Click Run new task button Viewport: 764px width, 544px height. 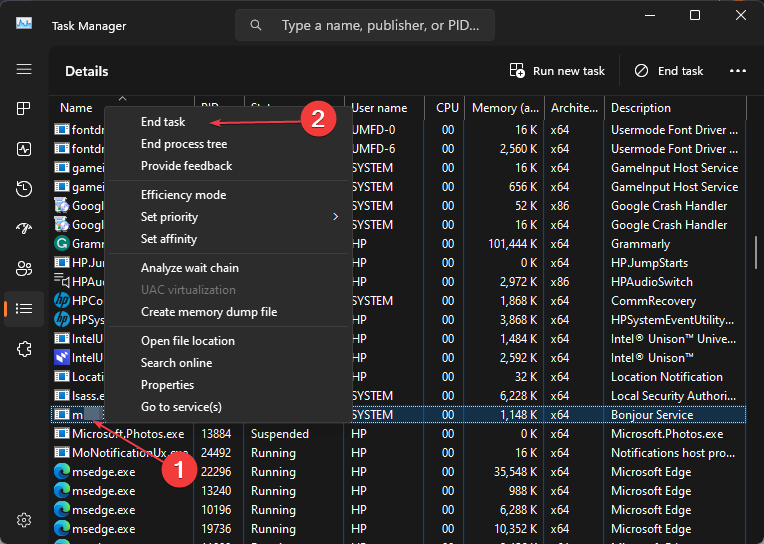pyautogui.click(x=557, y=71)
